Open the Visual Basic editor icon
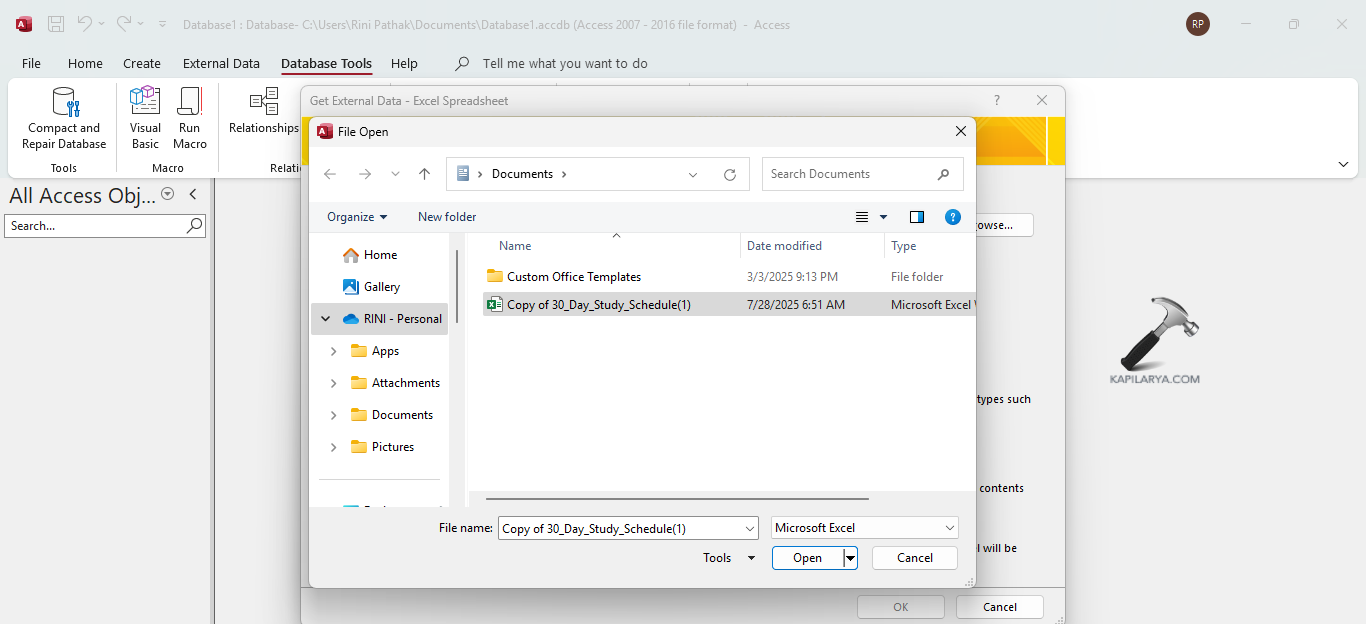The width and height of the screenshot is (1366, 624). 145,102
